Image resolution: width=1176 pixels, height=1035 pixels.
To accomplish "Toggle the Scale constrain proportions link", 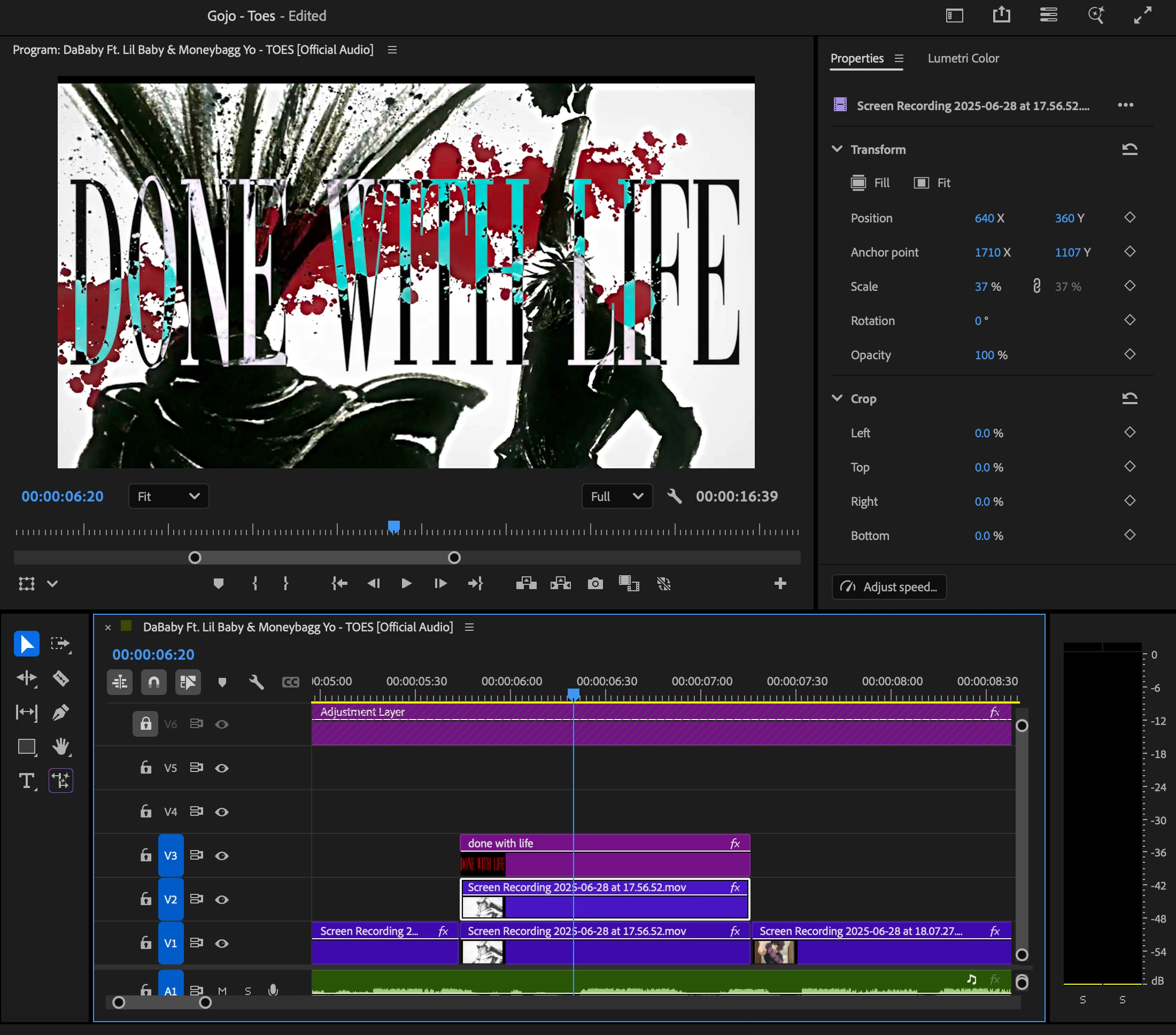I will (x=1036, y=286).
